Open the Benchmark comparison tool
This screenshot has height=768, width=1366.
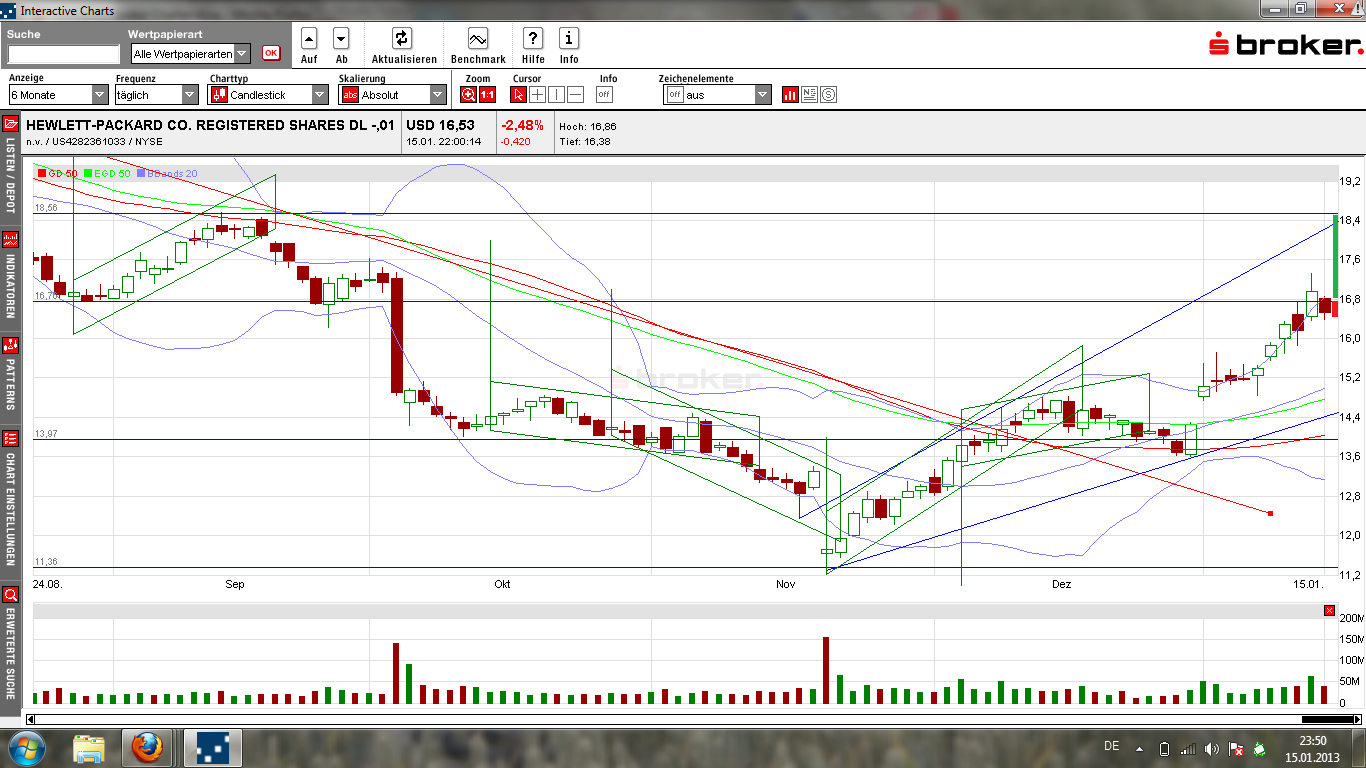tap(478, 39)
